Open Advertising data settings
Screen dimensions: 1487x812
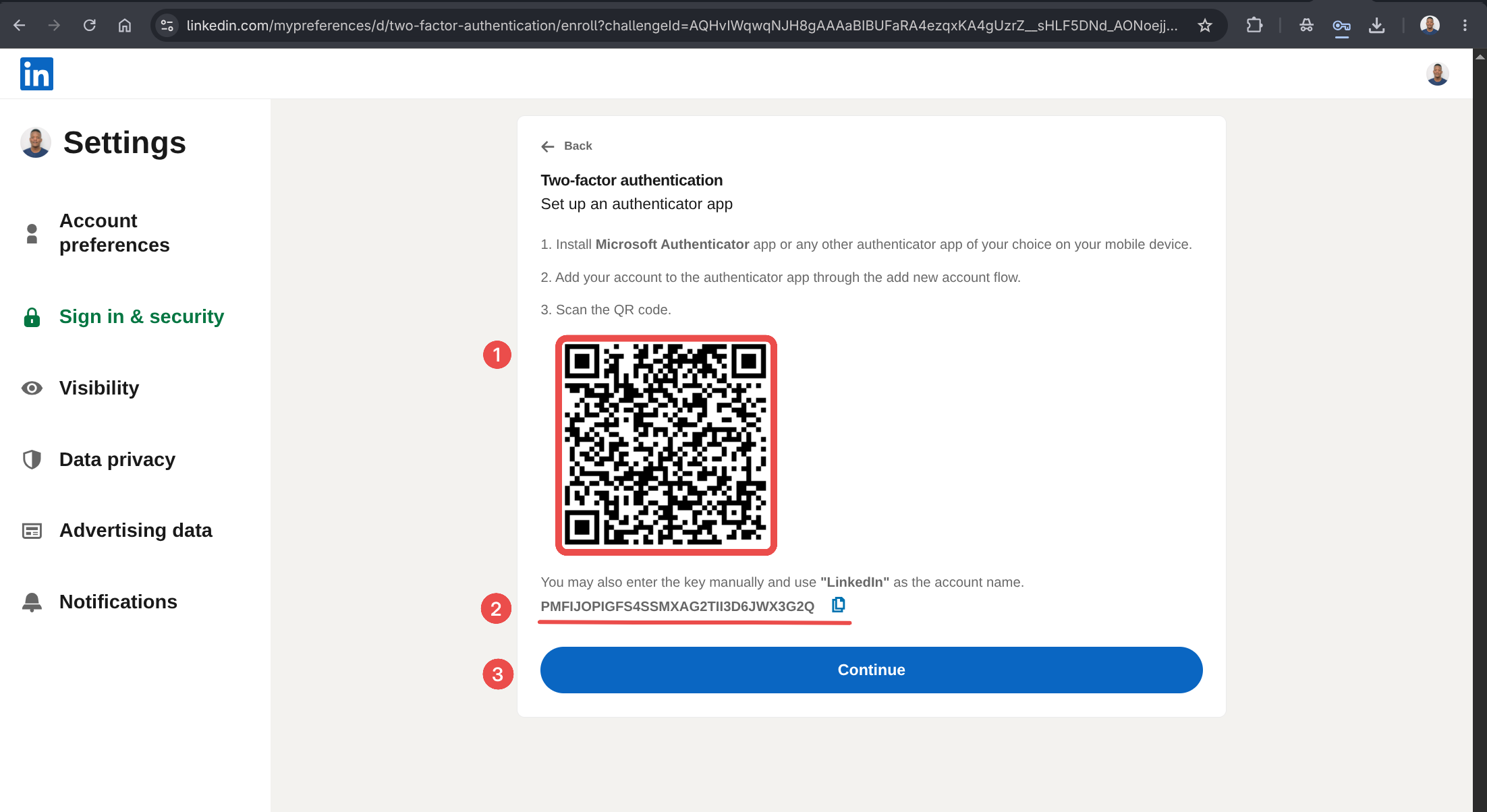click(135, 531)
